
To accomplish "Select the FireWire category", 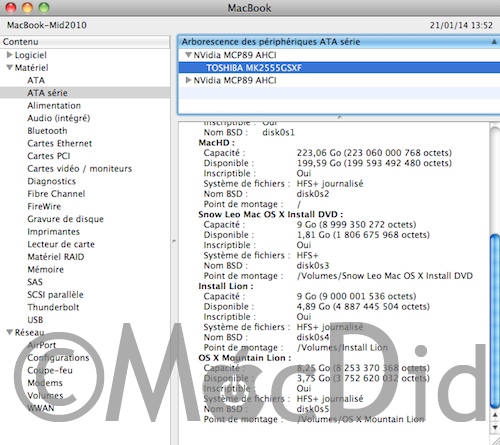I will [x=44, y=206].
